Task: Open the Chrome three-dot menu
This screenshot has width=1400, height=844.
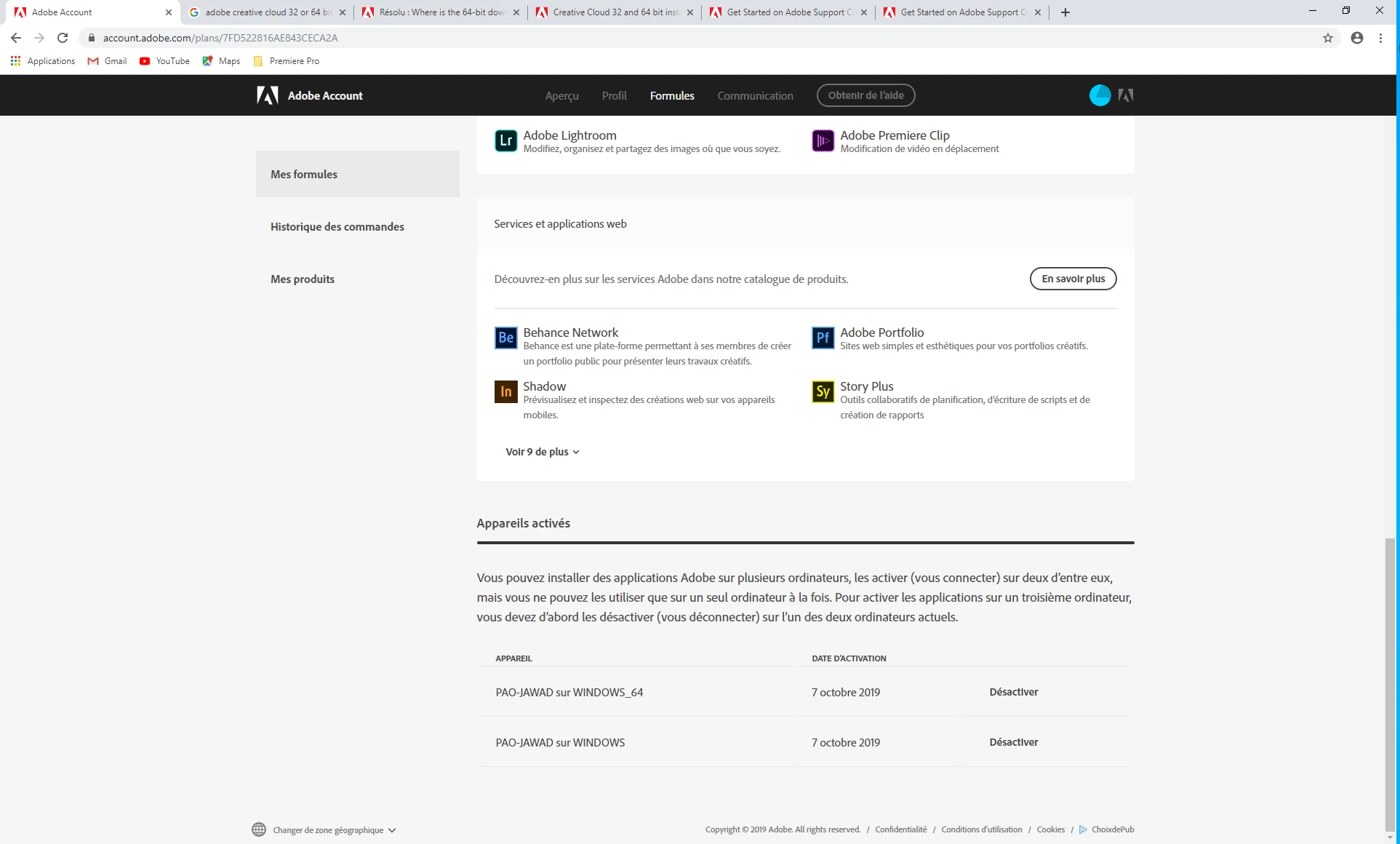Action: [1380, 38]
